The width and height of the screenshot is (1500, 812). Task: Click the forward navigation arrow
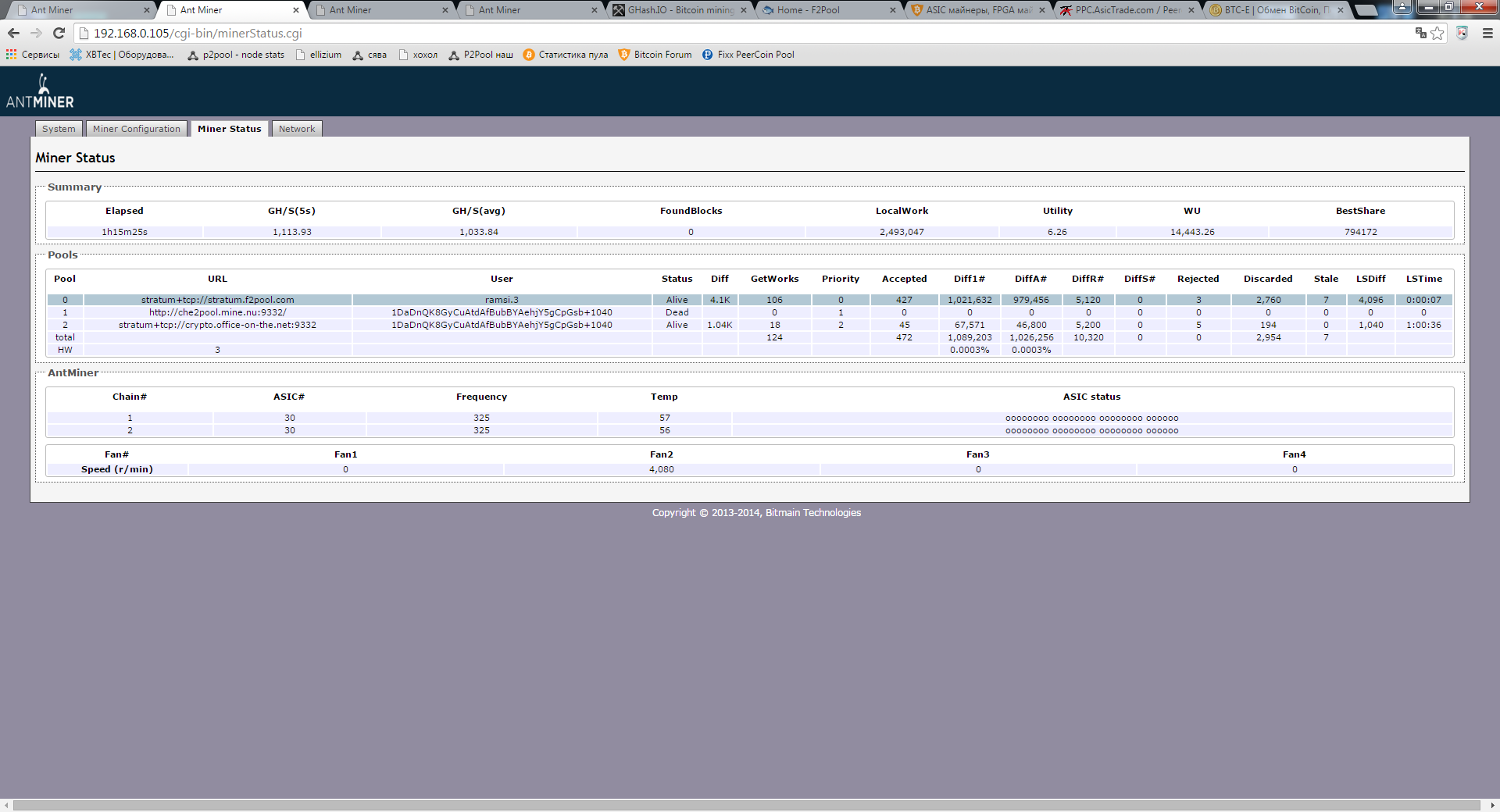tap(36, 33)
